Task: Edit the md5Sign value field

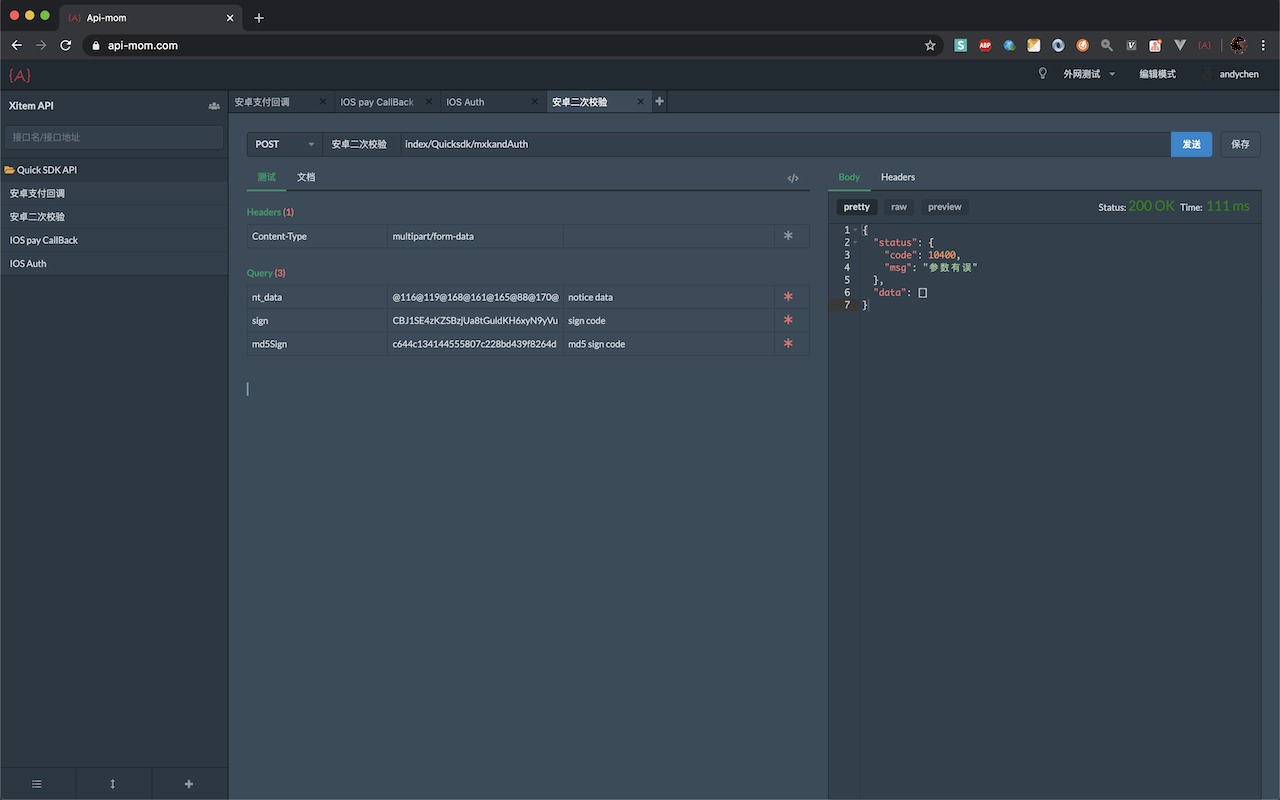Action: click(x=476, y=344)
